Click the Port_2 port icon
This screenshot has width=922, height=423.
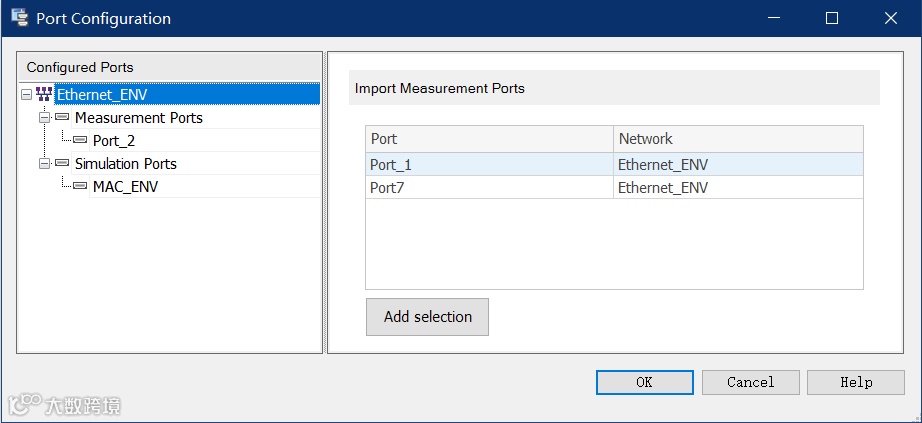pos(81,141)
